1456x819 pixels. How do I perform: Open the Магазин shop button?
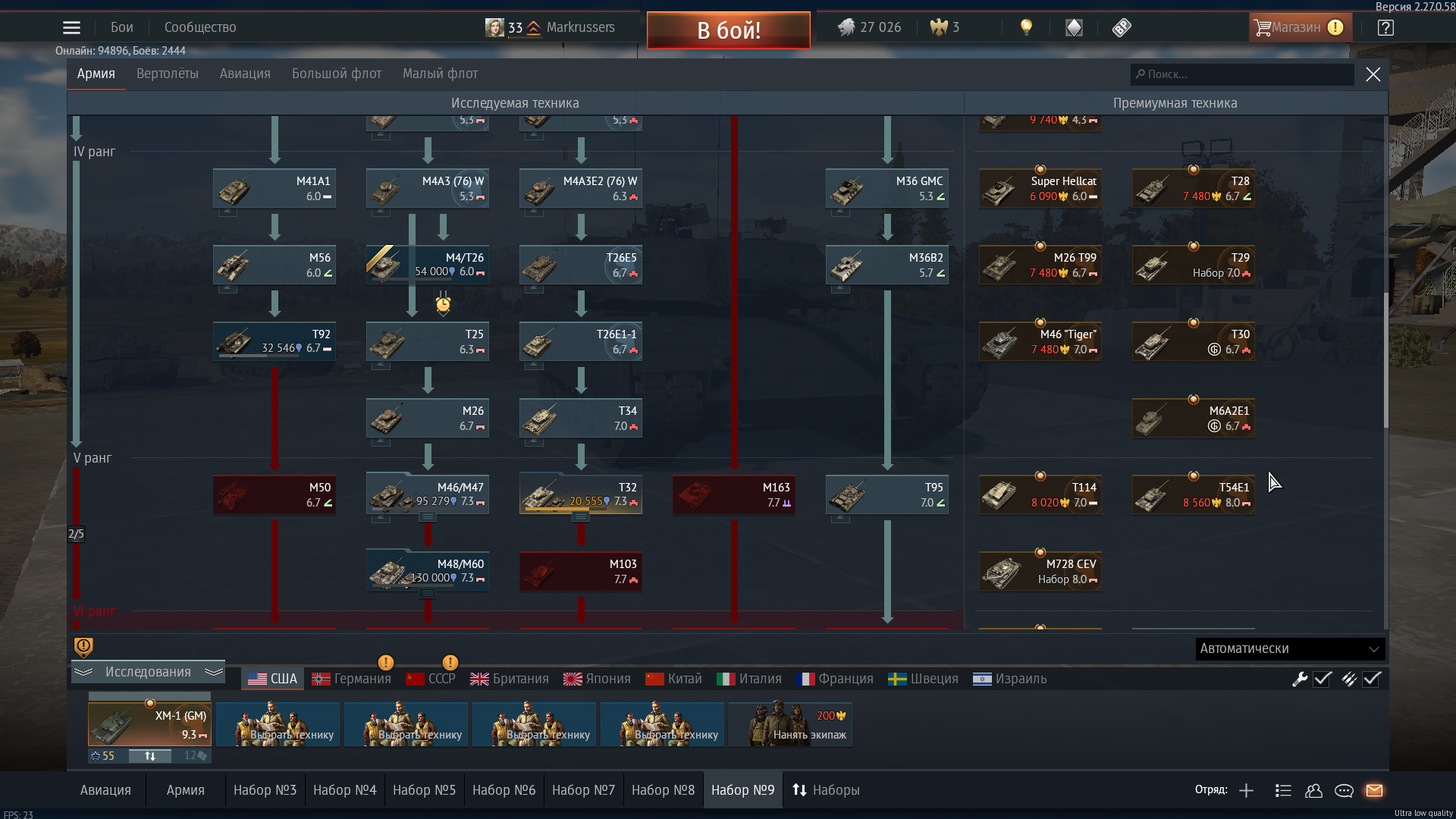(x=1299, y=28)
